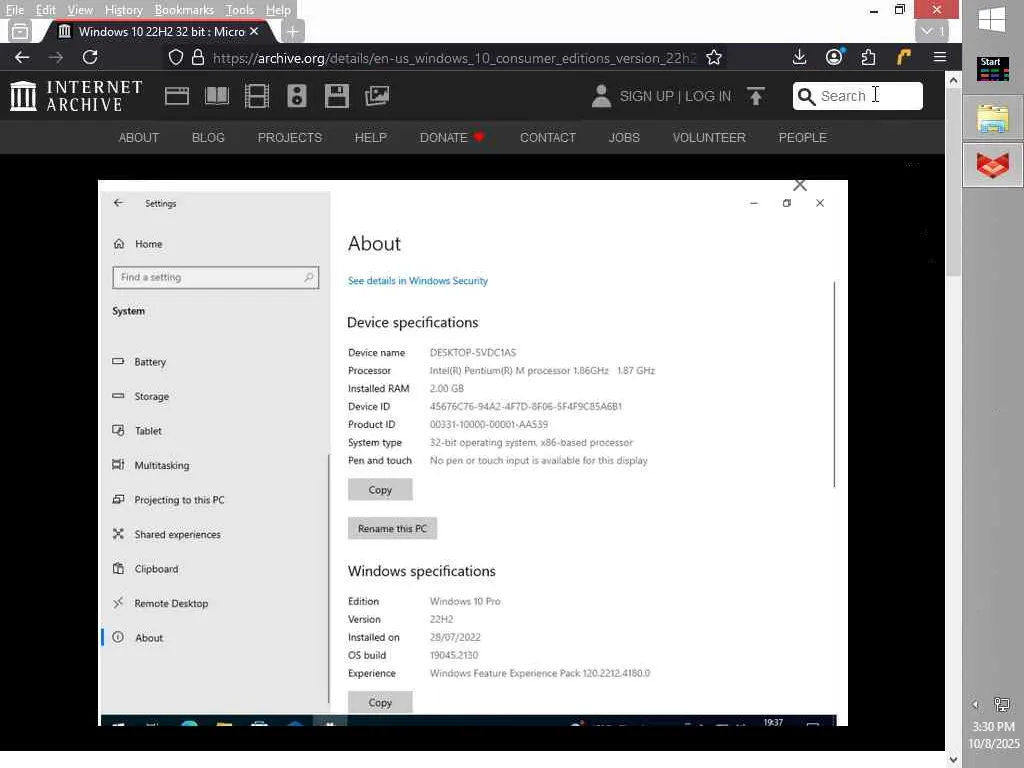Click the LOG IN link

coord(708,96)
